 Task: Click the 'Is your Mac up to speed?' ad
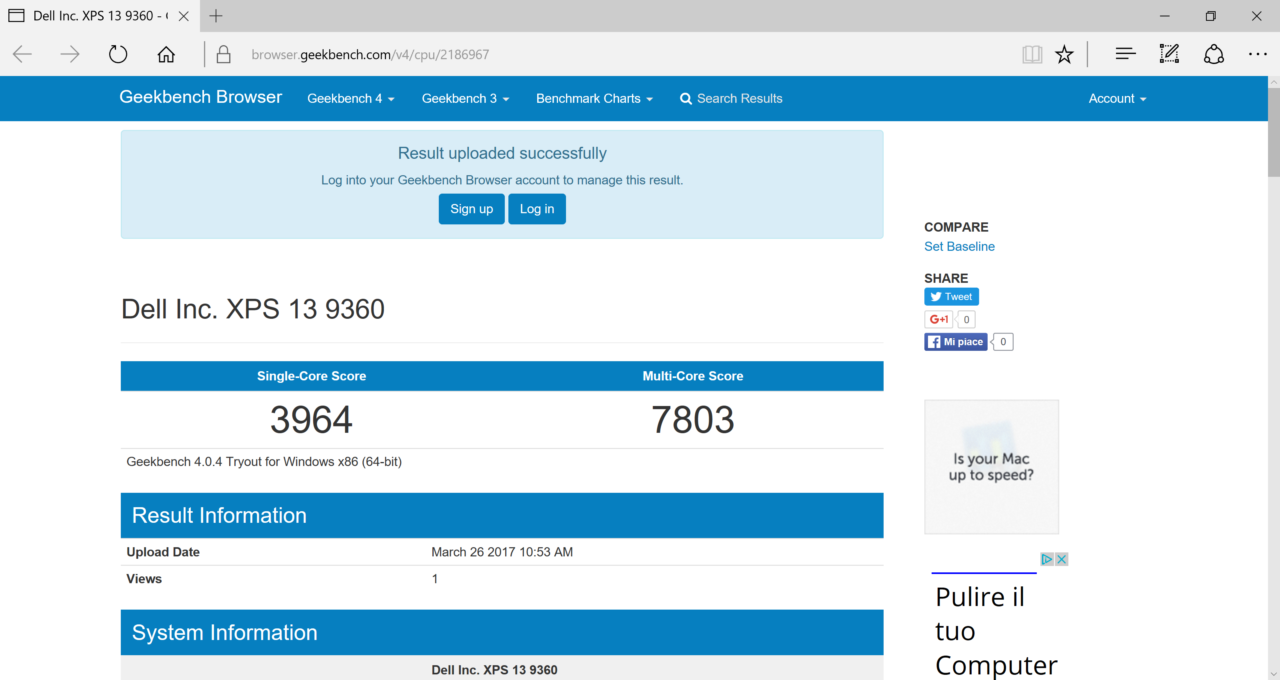(x=991, y=467)
